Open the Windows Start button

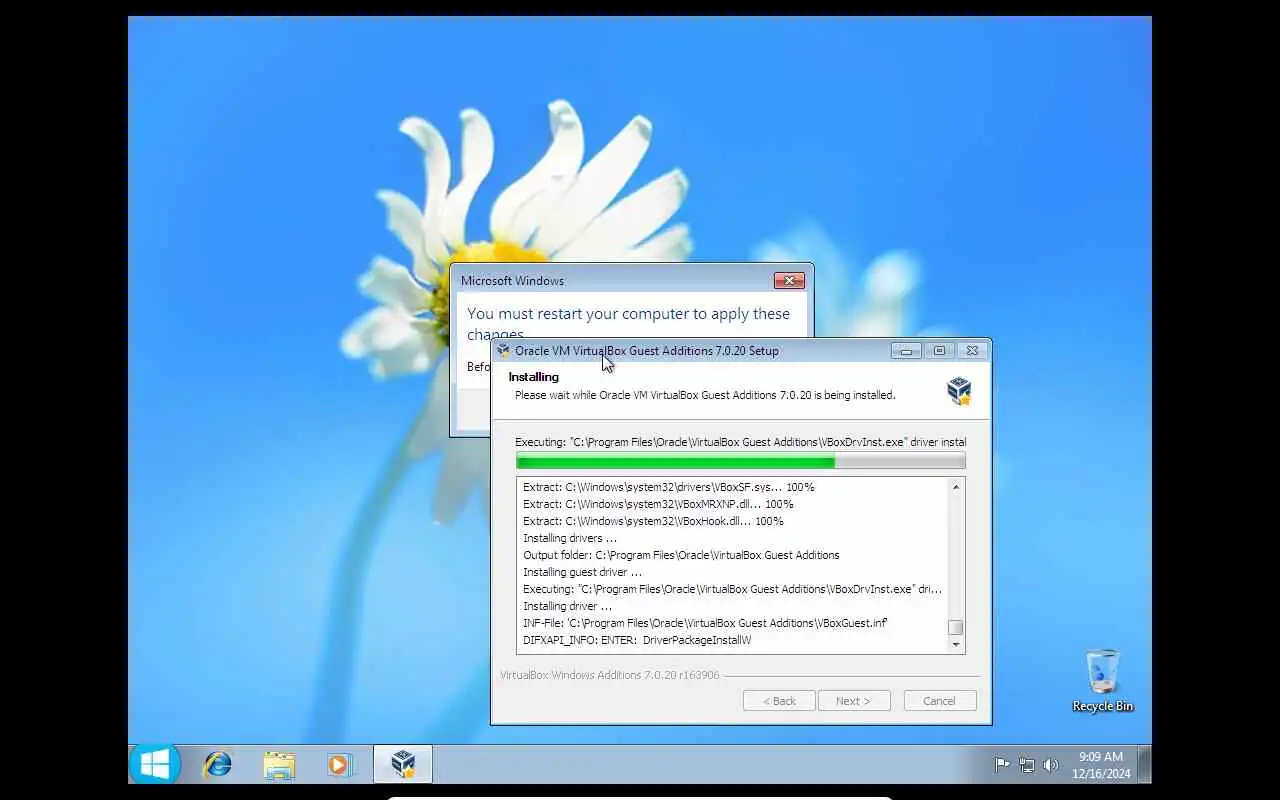pos(155,764)
